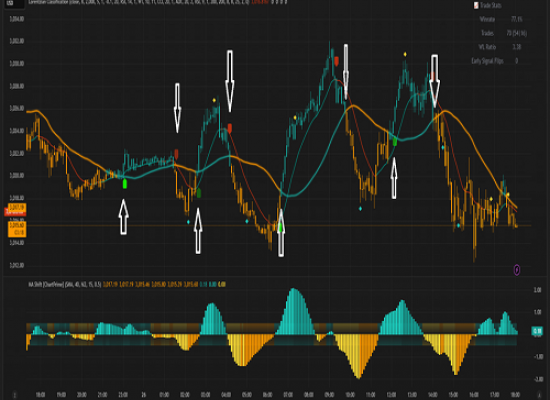The height and width of the screenshot is (400, 550).
Task: Click the orange current price label on axis
Action: [x=17, y=228]
